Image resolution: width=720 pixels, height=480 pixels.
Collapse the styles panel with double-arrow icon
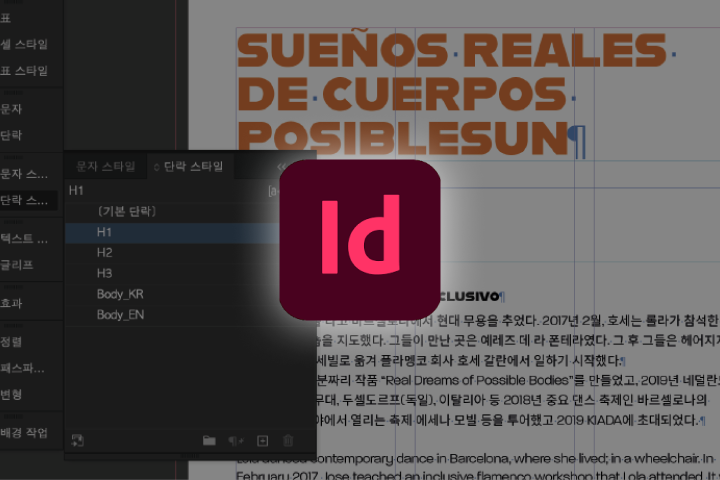click(281, 167)
